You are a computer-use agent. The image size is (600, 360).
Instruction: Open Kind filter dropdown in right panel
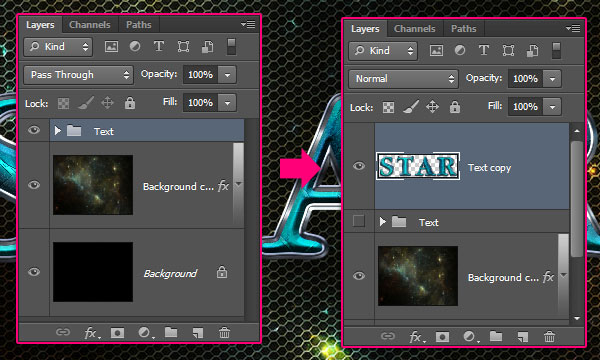point(383,51)
